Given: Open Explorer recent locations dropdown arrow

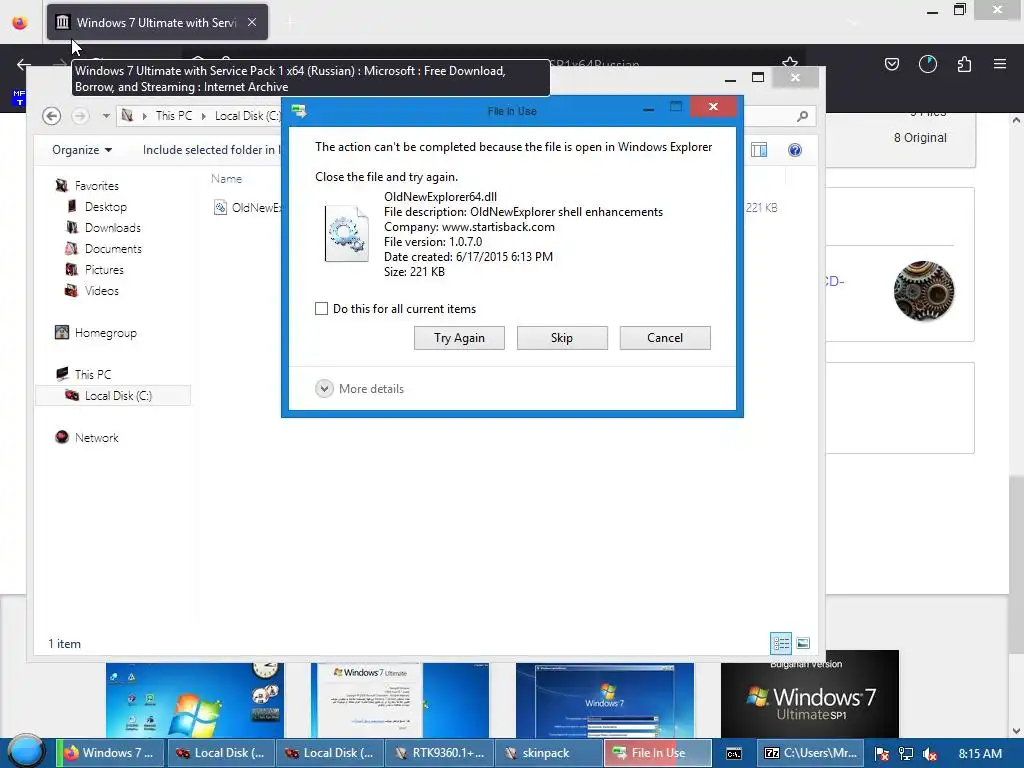Looking at the screenshot, I should tap(106, 116).
